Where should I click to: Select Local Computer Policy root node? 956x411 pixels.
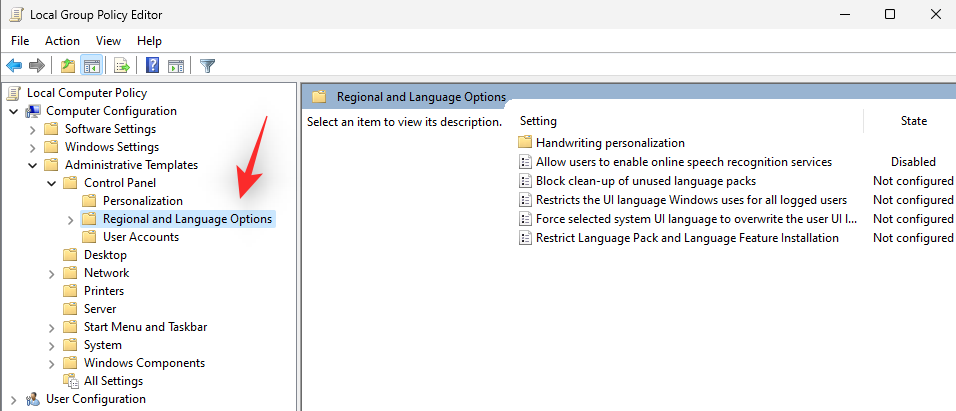click(87, 93)
